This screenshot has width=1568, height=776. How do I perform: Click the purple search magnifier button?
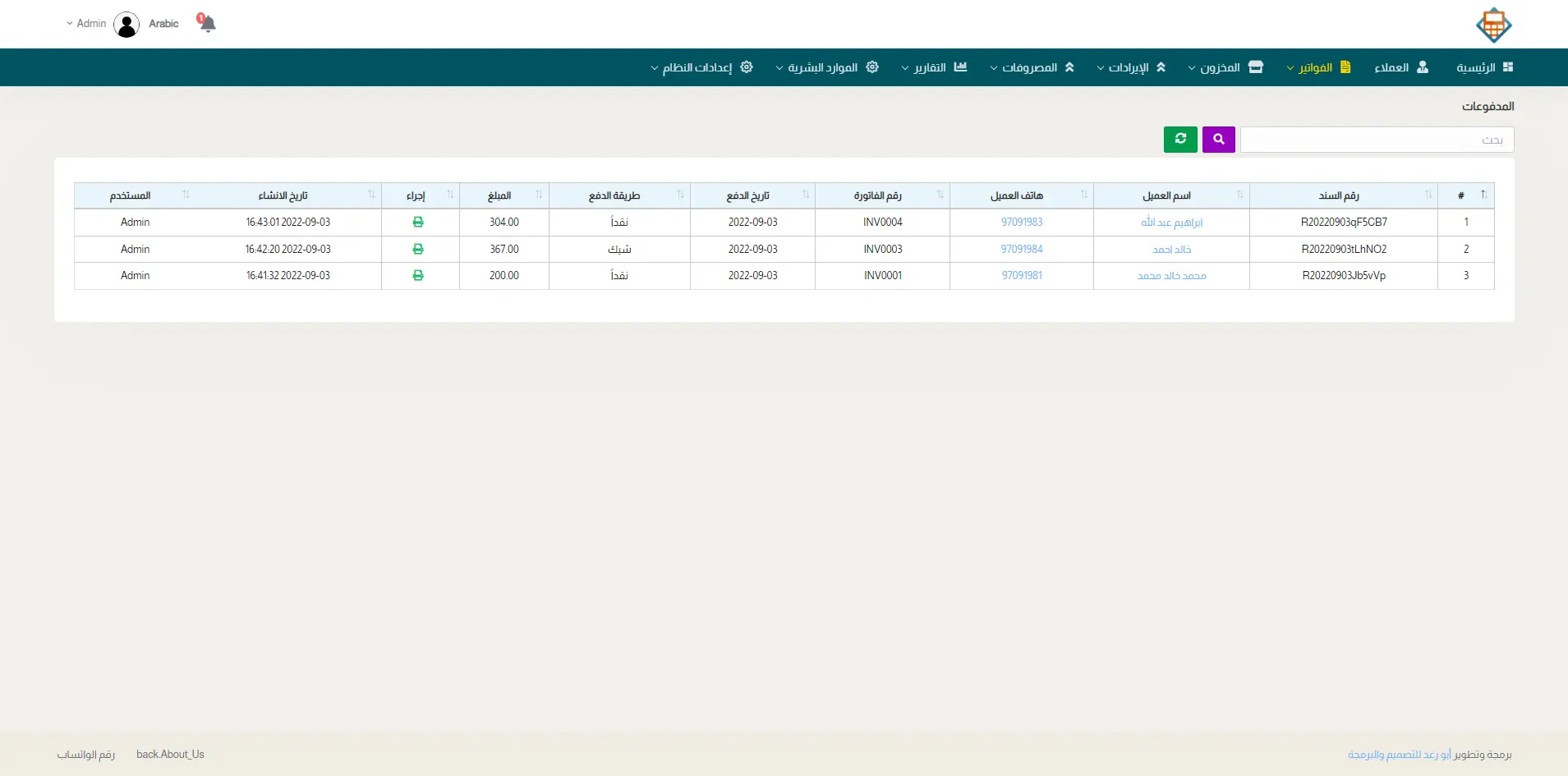pyautogui.click(x=1219, y=140)
